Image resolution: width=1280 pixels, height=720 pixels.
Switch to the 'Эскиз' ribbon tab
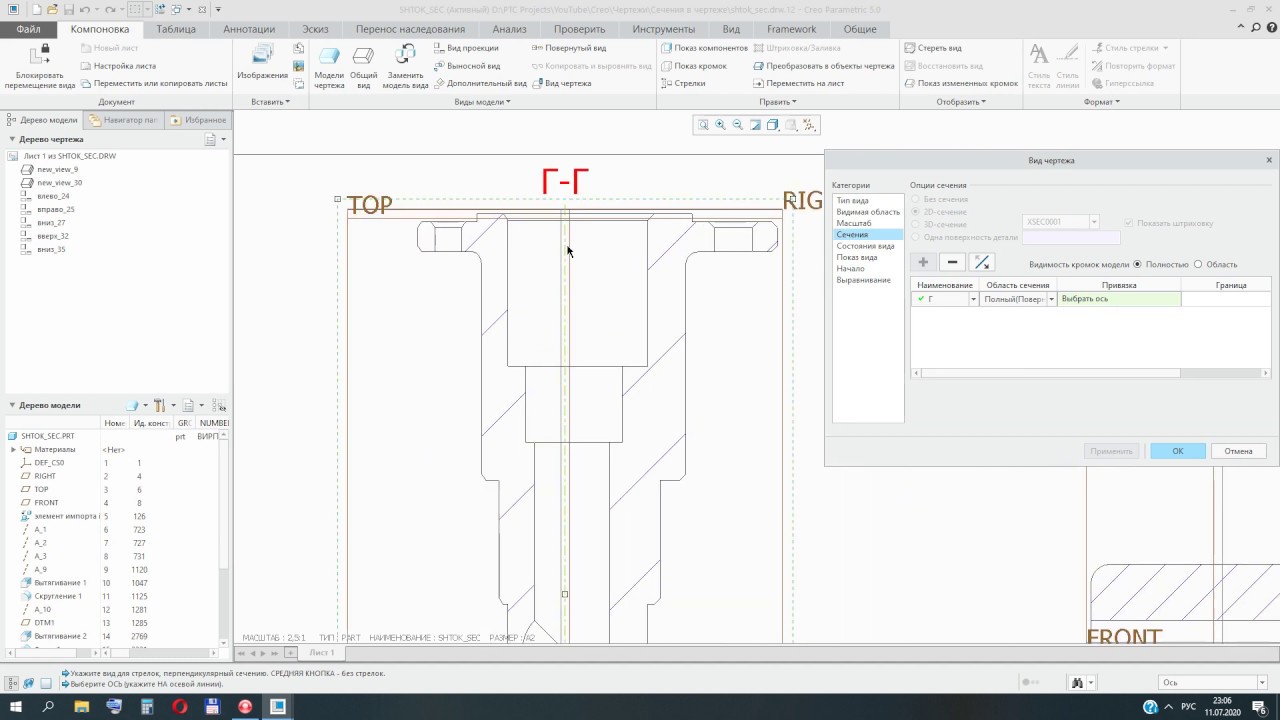click(315, 29)
